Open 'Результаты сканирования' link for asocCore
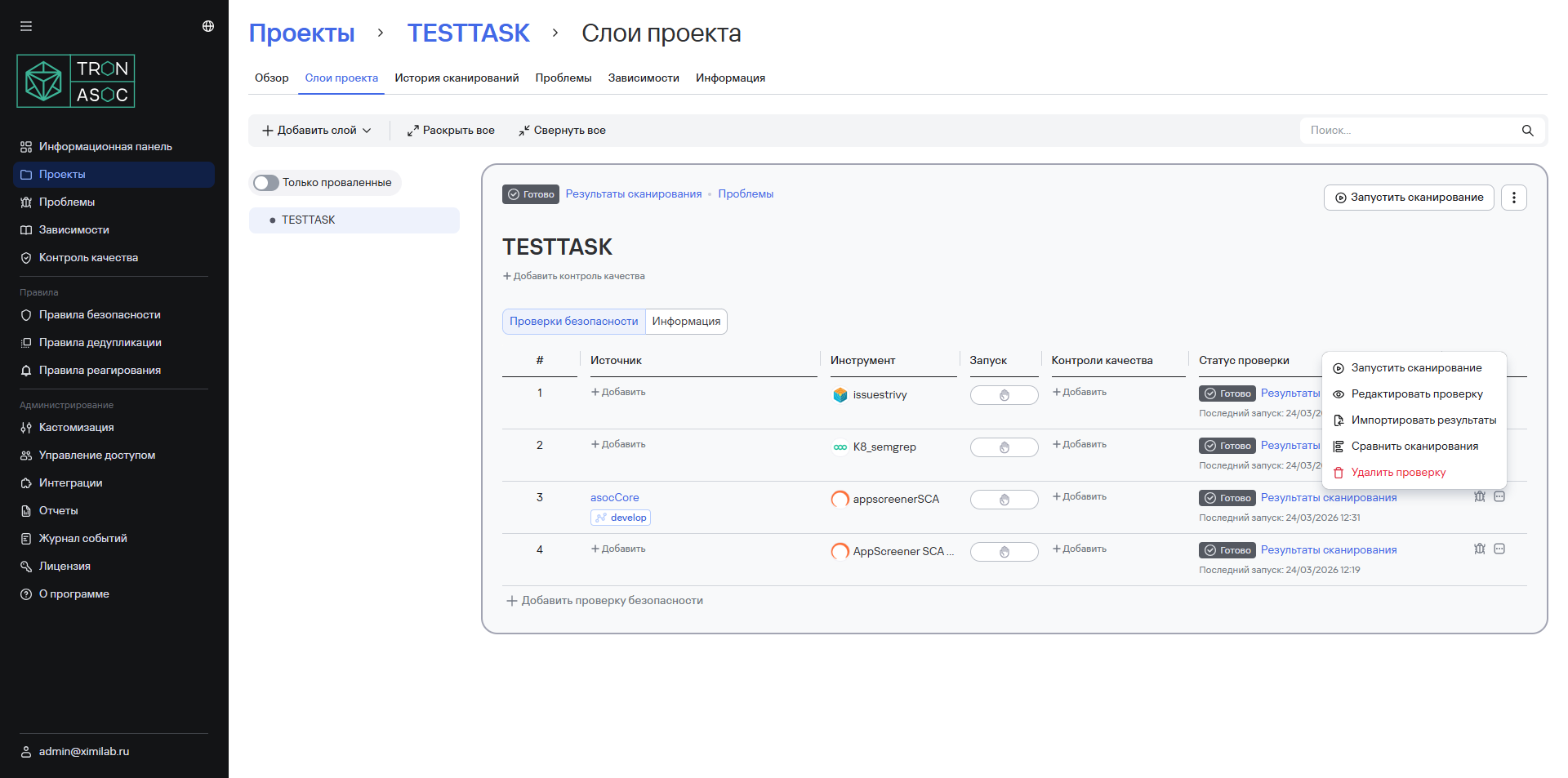The image size is (1568, 778). pos(1329,497)
